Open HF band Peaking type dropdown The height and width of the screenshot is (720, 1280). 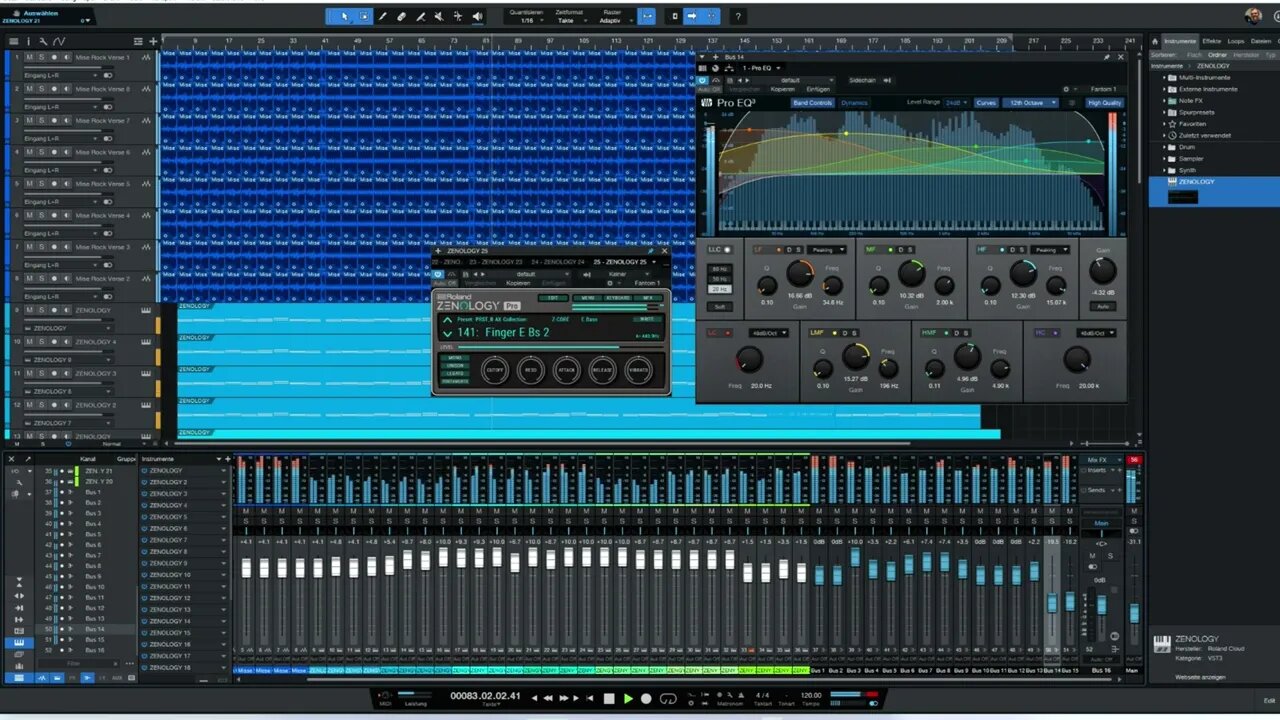1051,249
